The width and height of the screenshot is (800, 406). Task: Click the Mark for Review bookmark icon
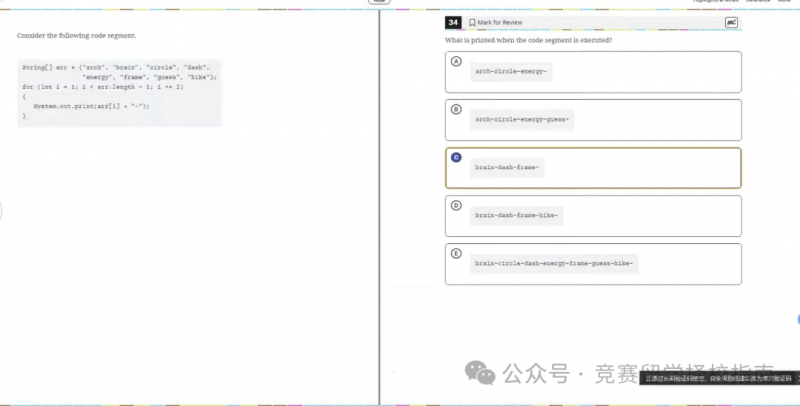tap(472, 22)
